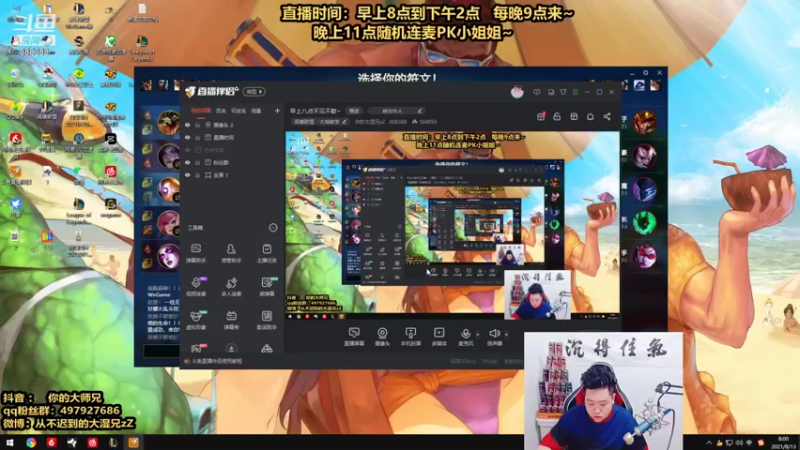Open the speaker dropdown arrow
Screen dimensions: 800x450
506,334
